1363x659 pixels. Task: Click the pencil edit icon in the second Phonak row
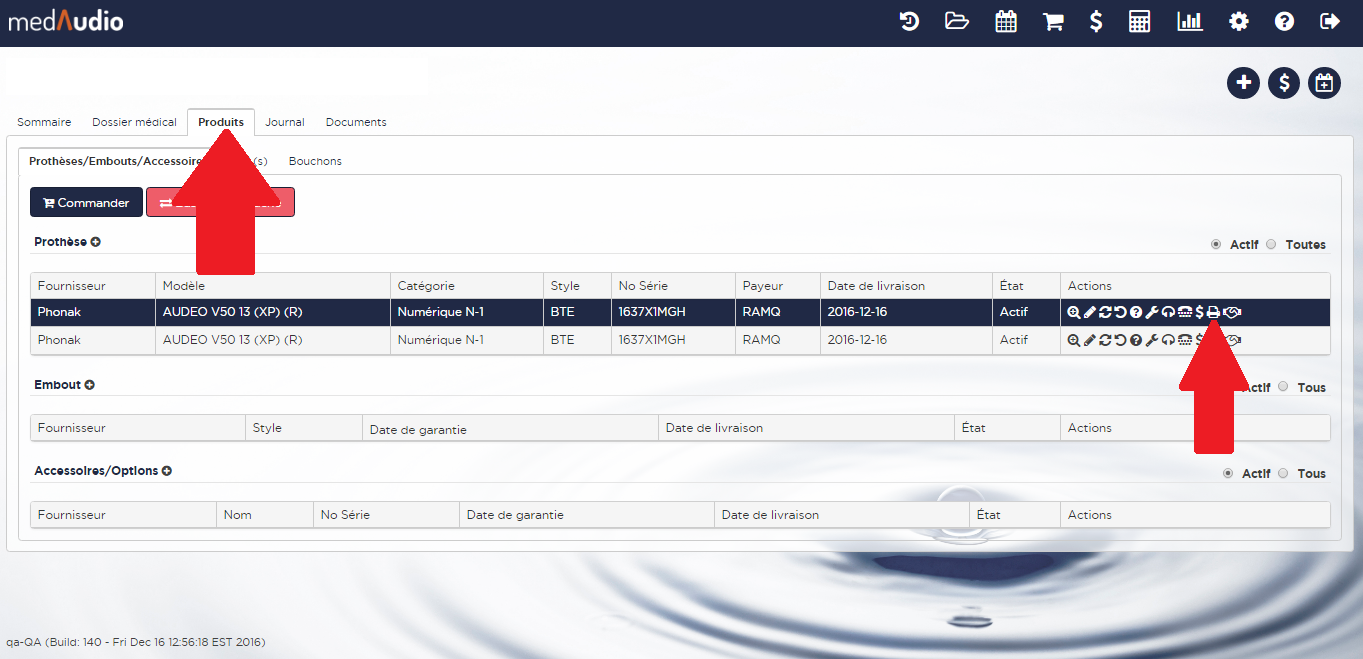point(1089,340)
